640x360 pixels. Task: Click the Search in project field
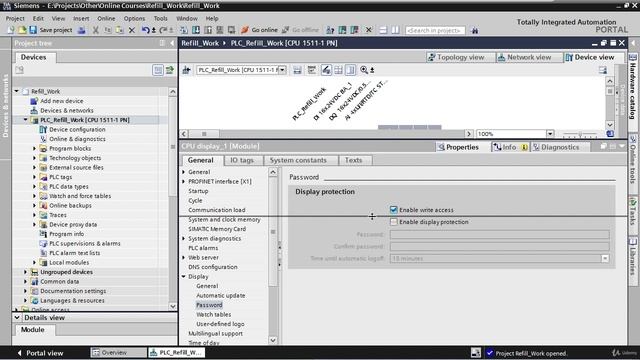(435, 30)
